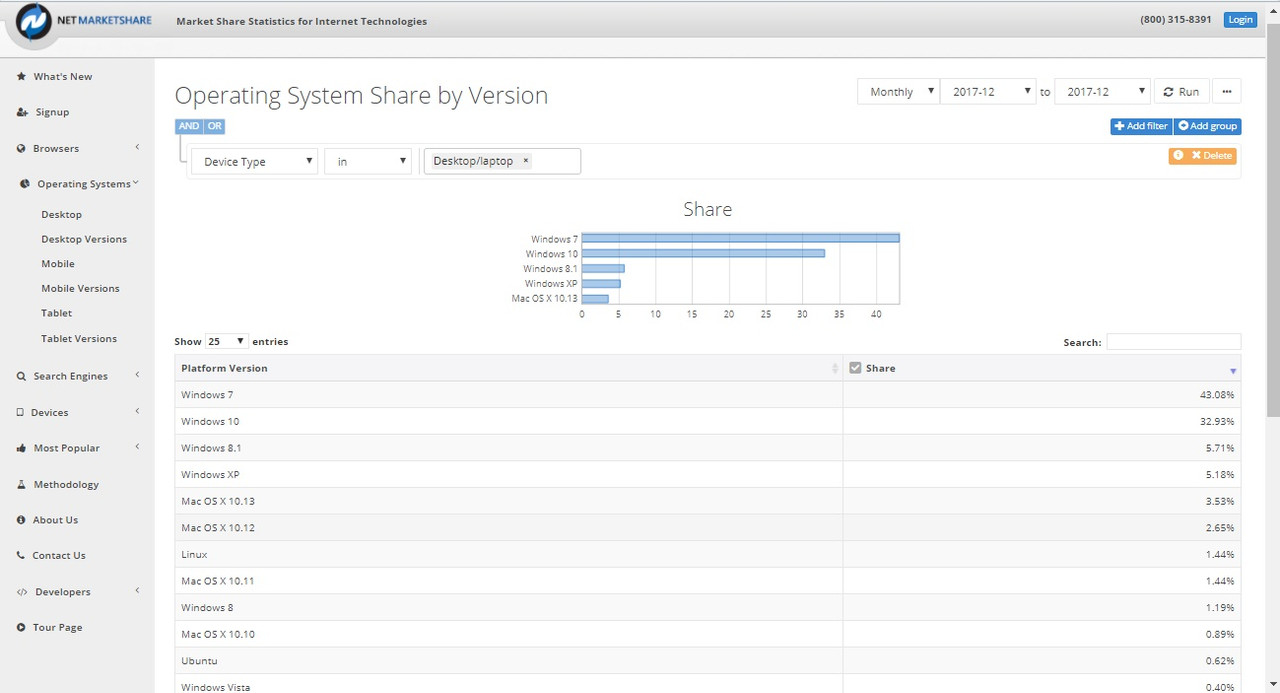Click the globe icon beside Browsers

pyautogui.click(x=22, y=148)
